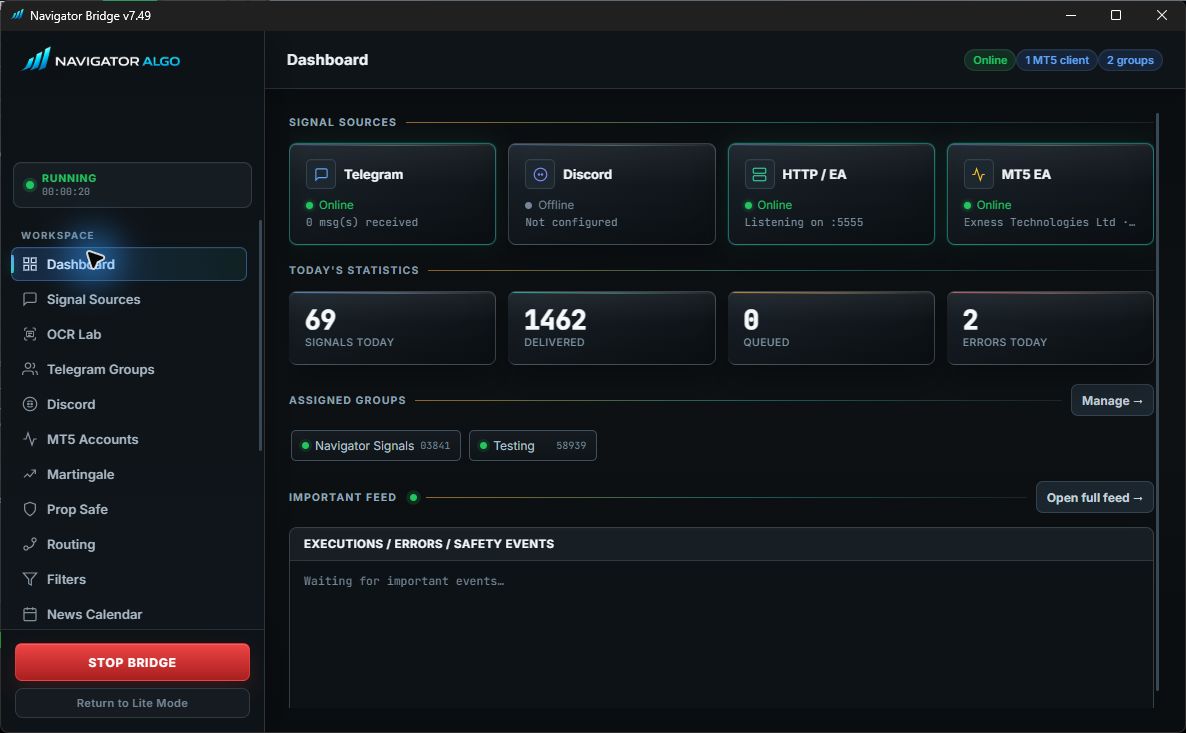Click the 69 Signals Today statistic
Image resolution: width=1186 pixels, height=733 pixels.
pyautogui.click(x=393, y=328)
